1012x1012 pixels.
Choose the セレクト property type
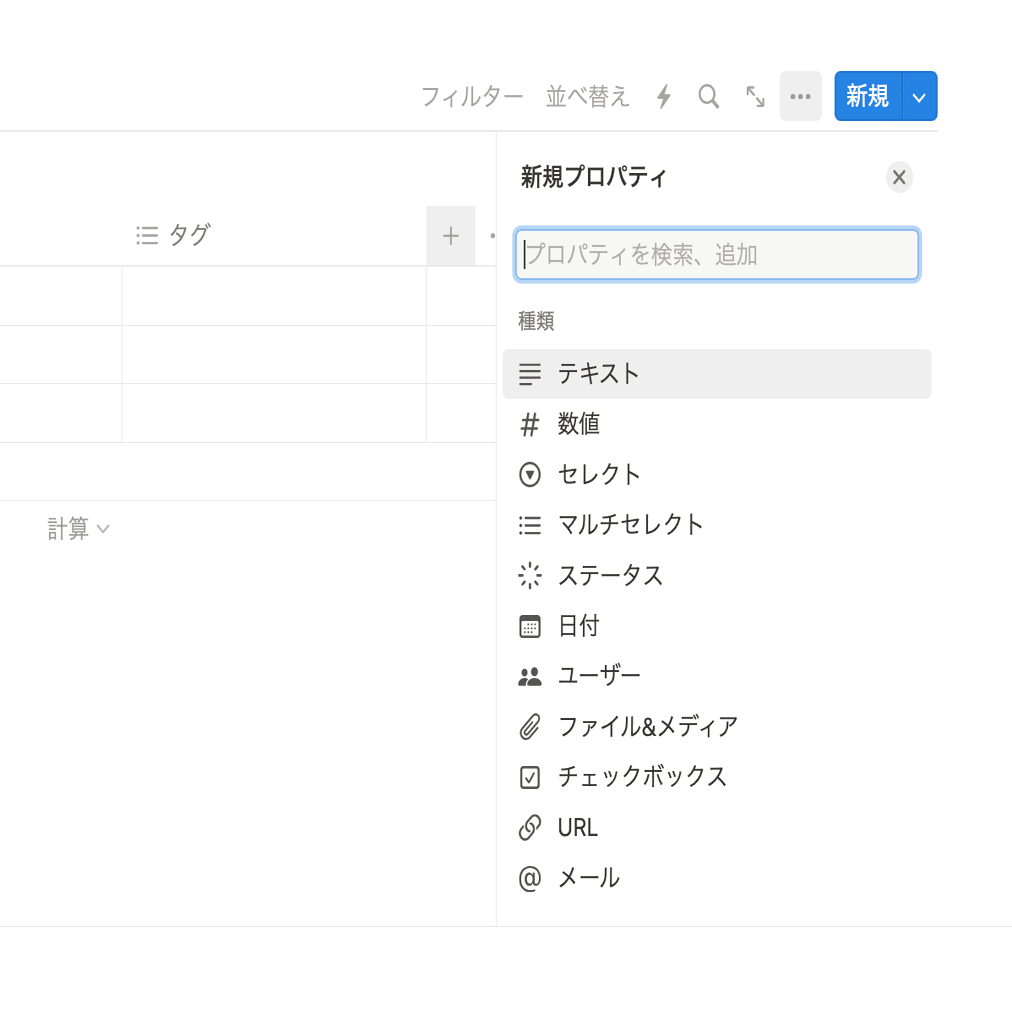click(x=717, y=474)
